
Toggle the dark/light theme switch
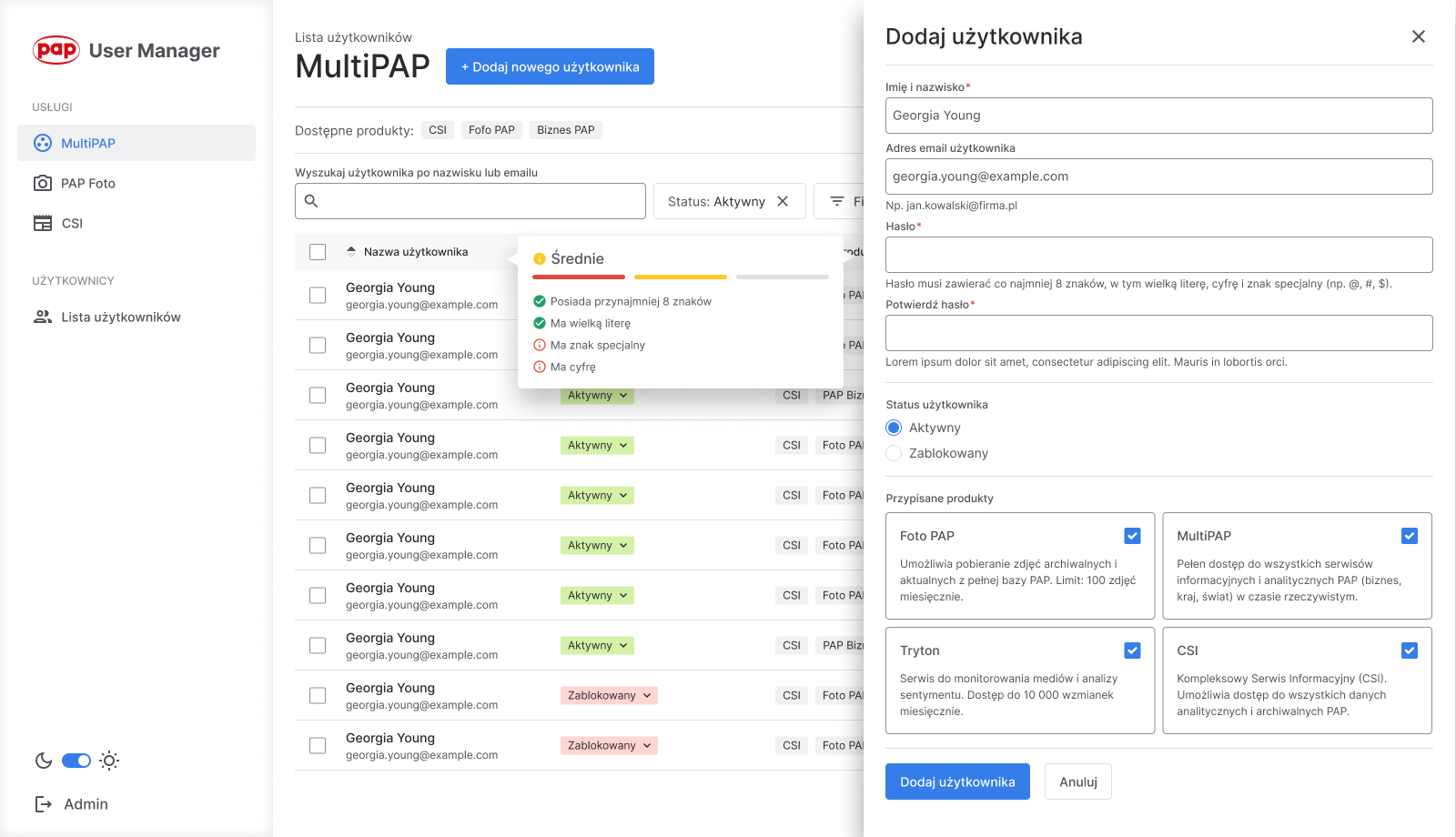pyautogui.click(x=76, y=761)
